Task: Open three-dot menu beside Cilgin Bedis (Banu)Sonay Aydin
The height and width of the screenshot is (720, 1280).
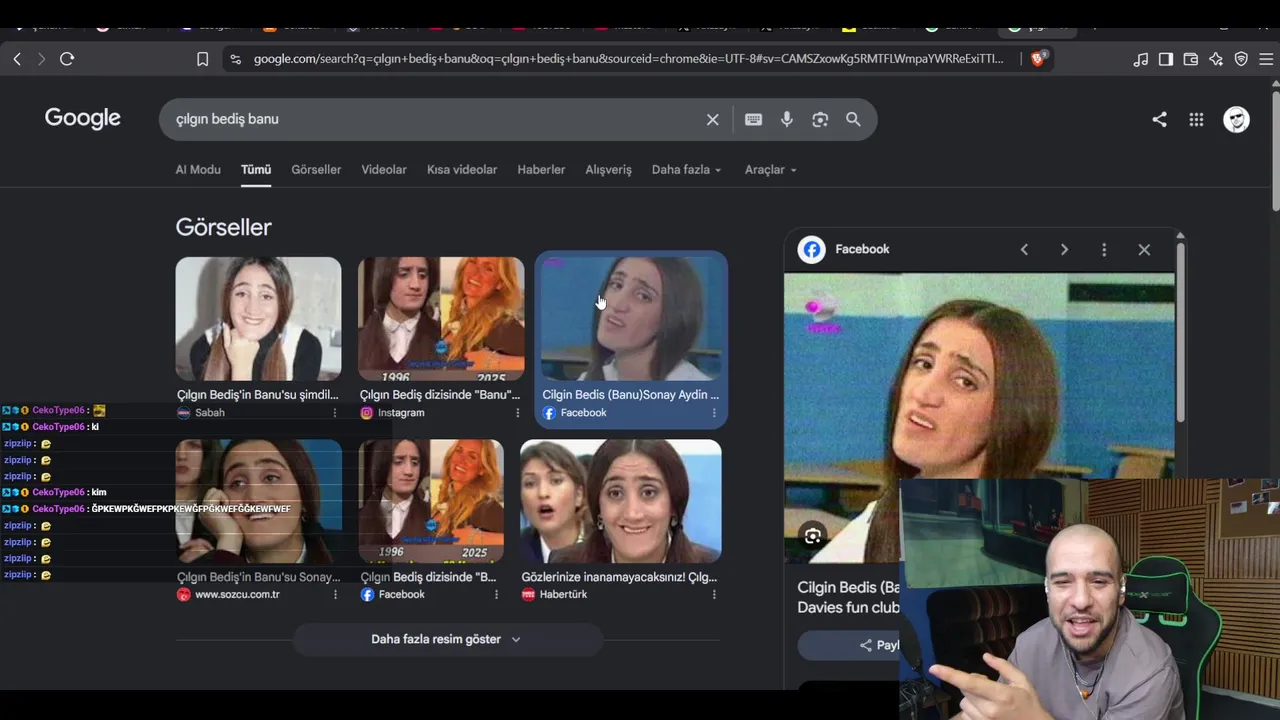Action: coord(714,413)
